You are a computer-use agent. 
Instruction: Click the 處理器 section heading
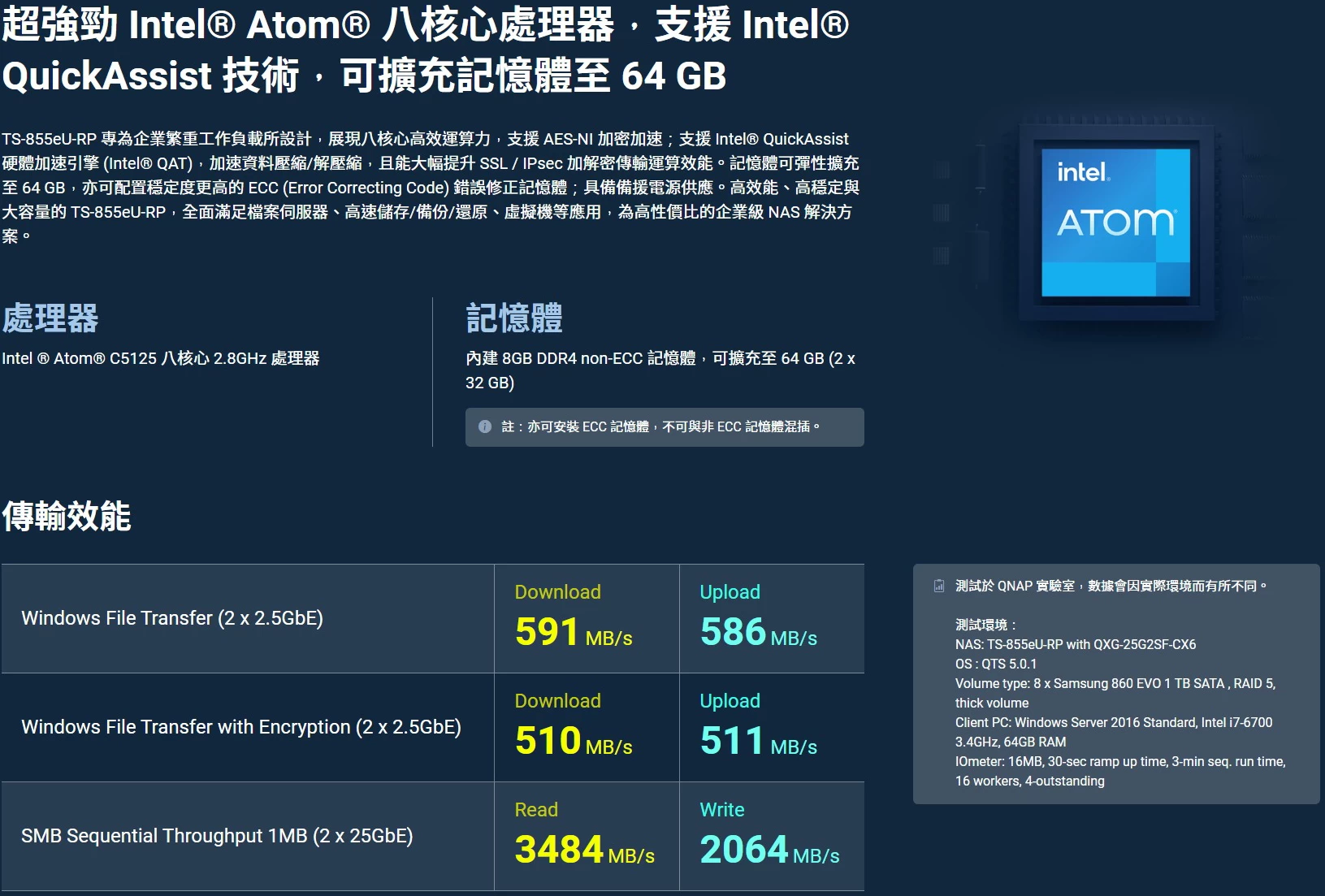pos(50,318)
